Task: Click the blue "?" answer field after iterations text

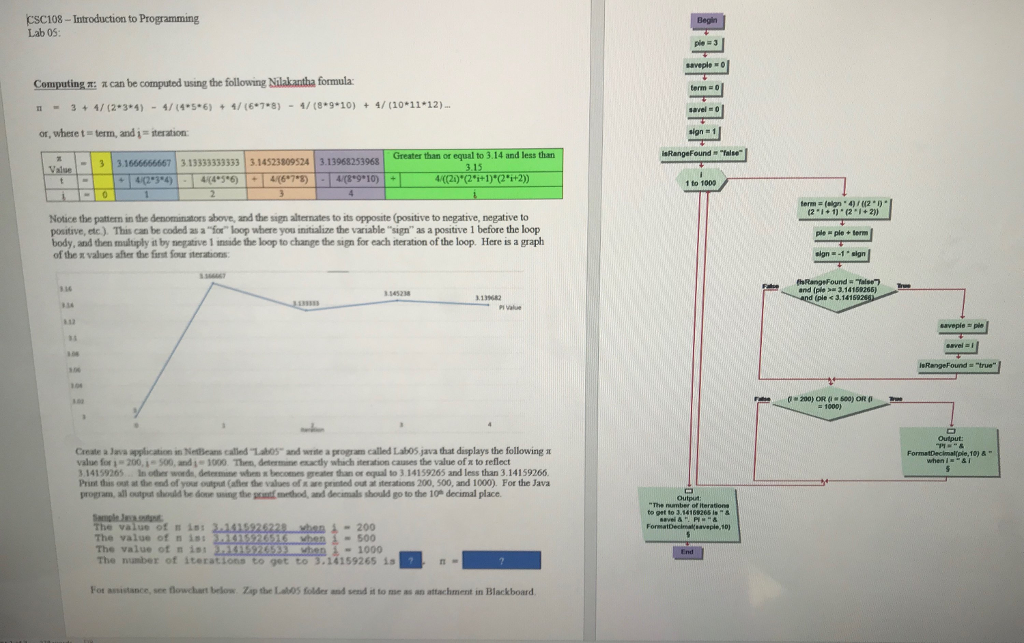Action: (410, 560)
